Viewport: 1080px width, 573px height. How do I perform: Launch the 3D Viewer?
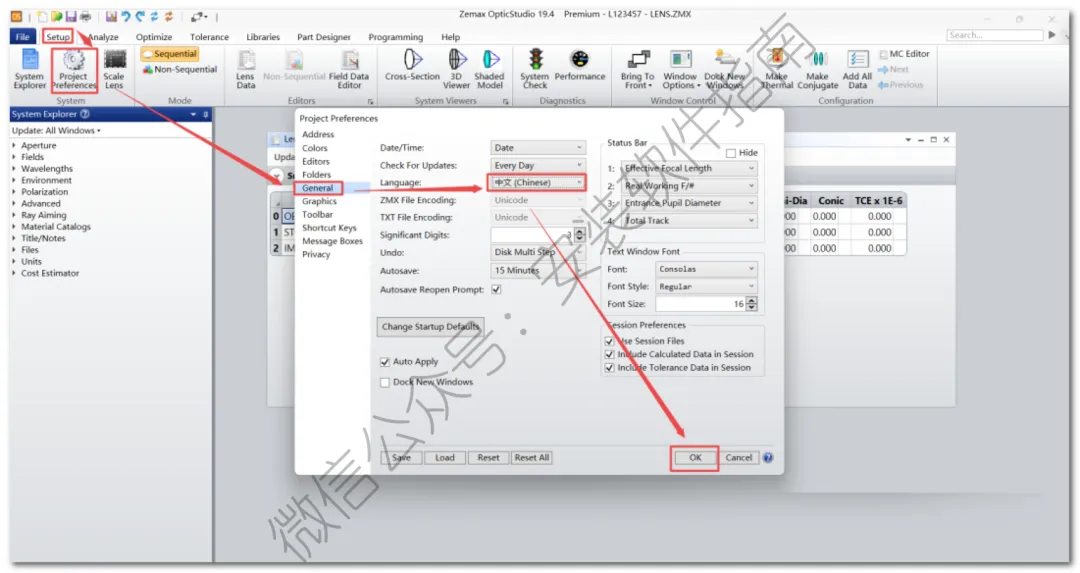click(x=457, y=69)
